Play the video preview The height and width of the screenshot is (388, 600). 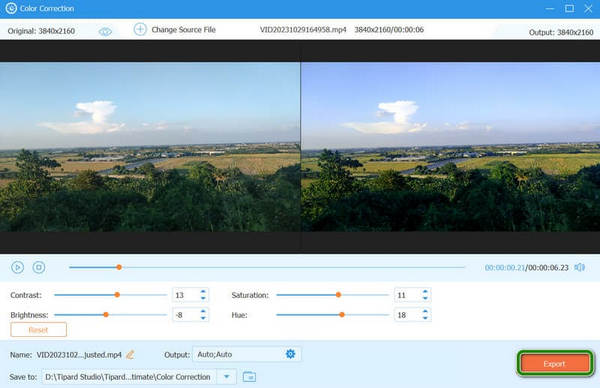click(18, 267)
